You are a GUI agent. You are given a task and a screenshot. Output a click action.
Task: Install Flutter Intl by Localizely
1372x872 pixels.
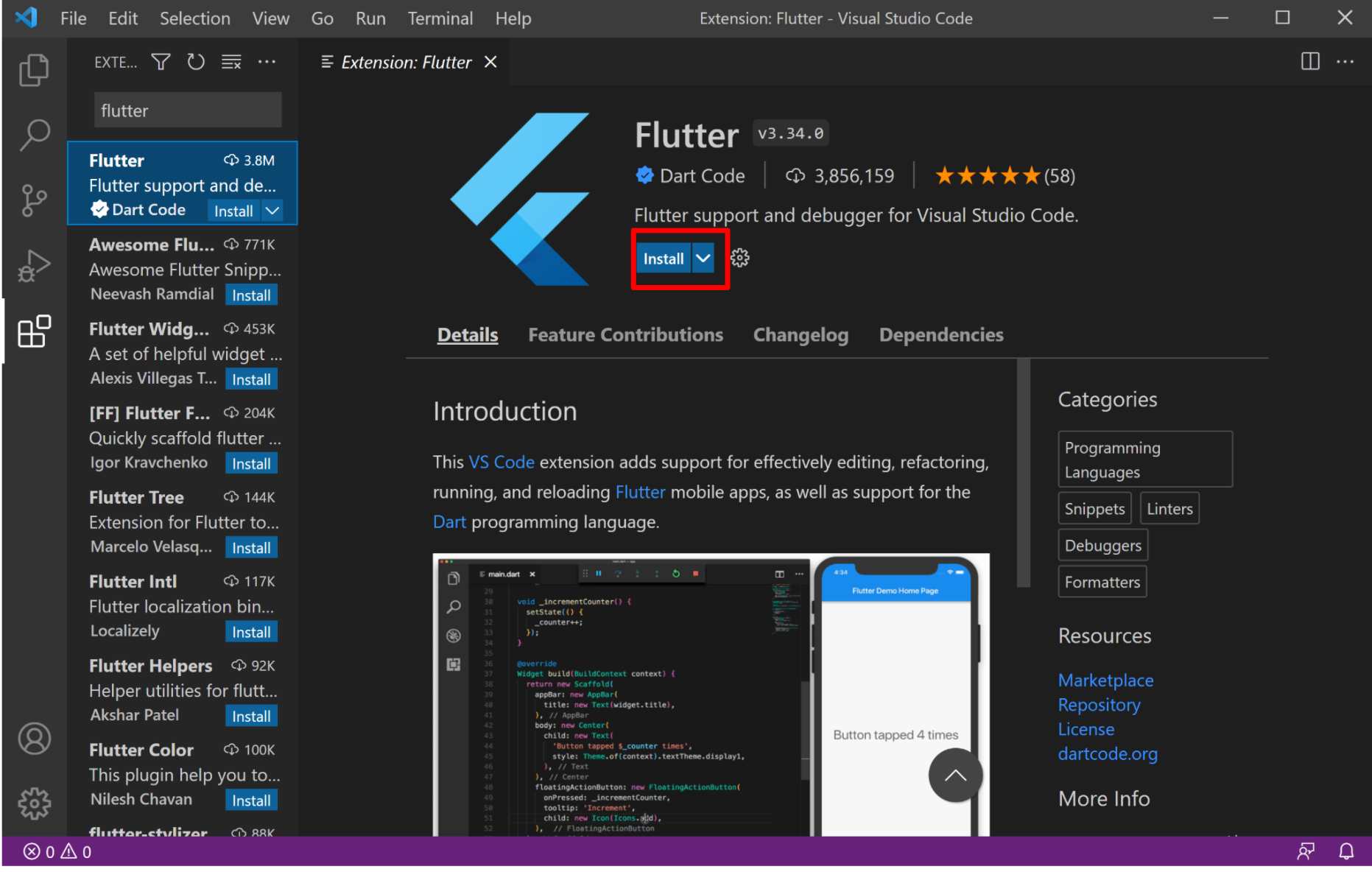(x=251, y=632)
